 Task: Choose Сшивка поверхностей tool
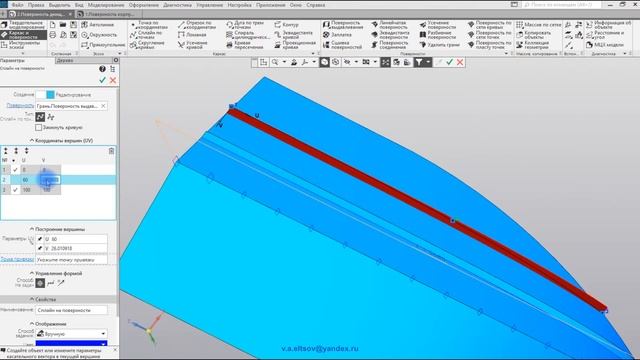click(x=342, y=45)
